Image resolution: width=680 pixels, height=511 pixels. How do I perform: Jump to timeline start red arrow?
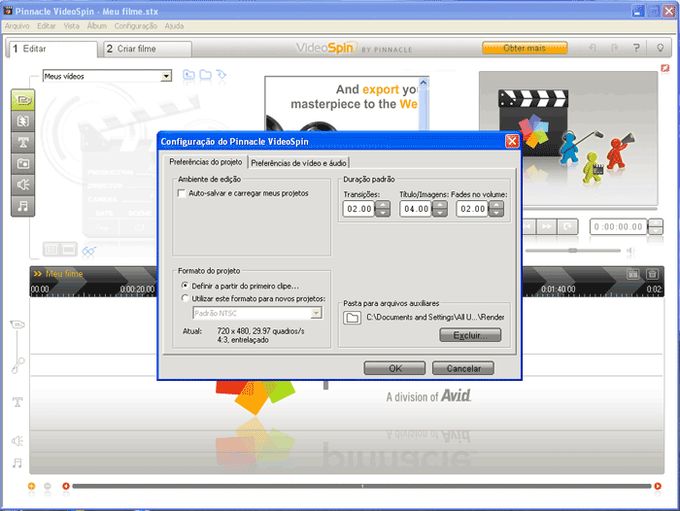(x=66, y=486)
